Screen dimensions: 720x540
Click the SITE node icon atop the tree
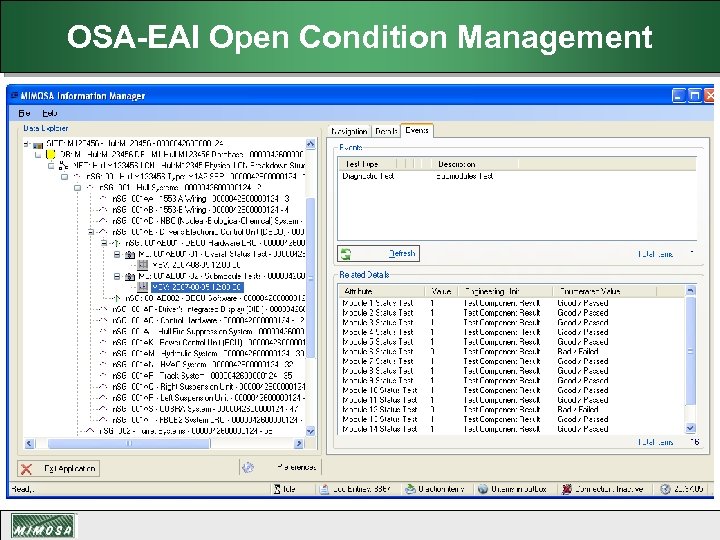pos(38,145)
